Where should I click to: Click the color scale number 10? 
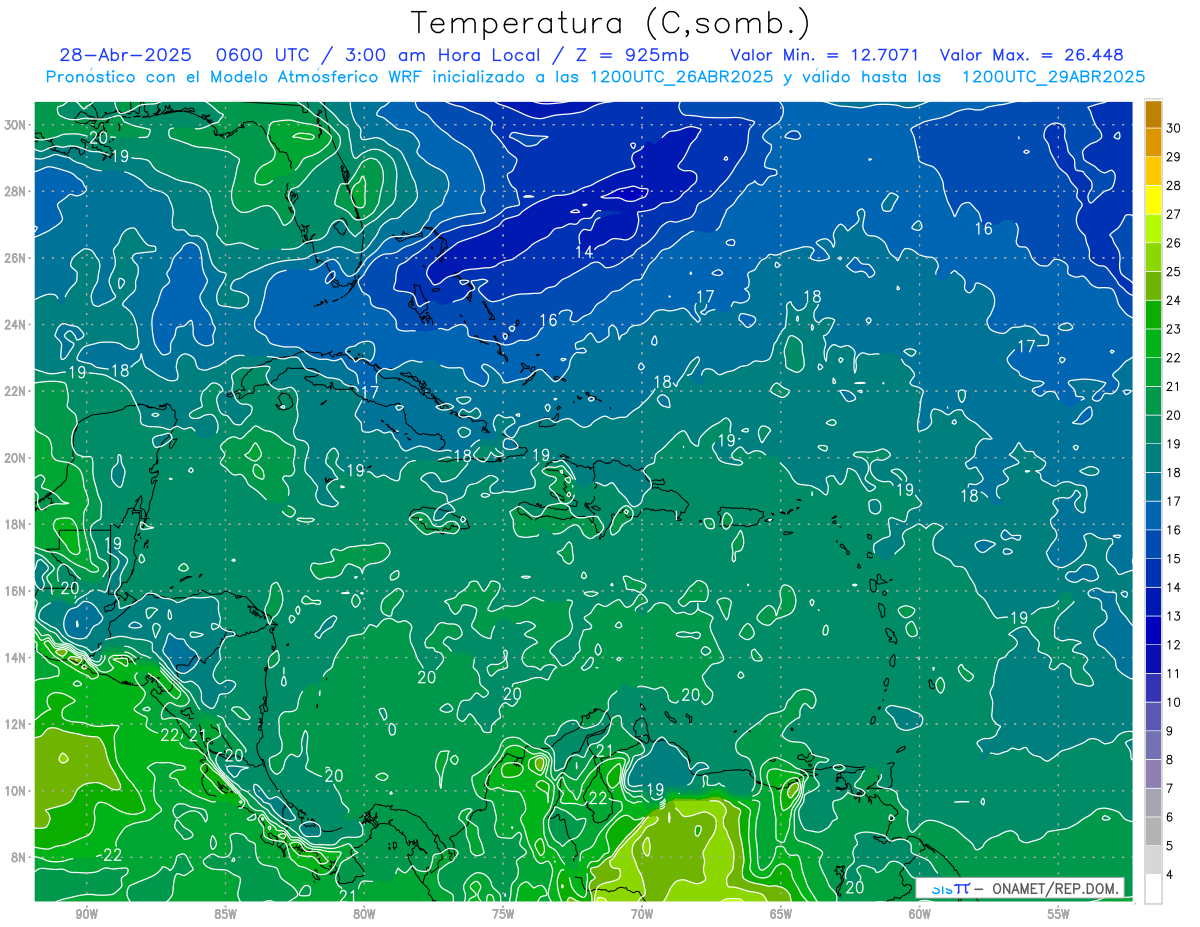(x=1174, y=702)
